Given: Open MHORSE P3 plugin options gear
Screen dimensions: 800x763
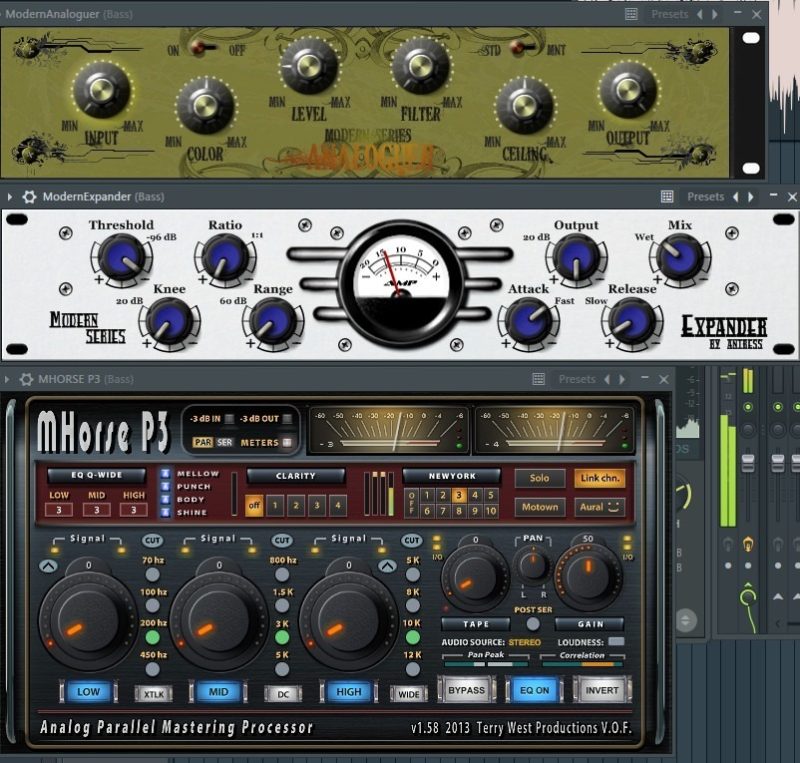Looking at the screenshot, I should [26, 379].
